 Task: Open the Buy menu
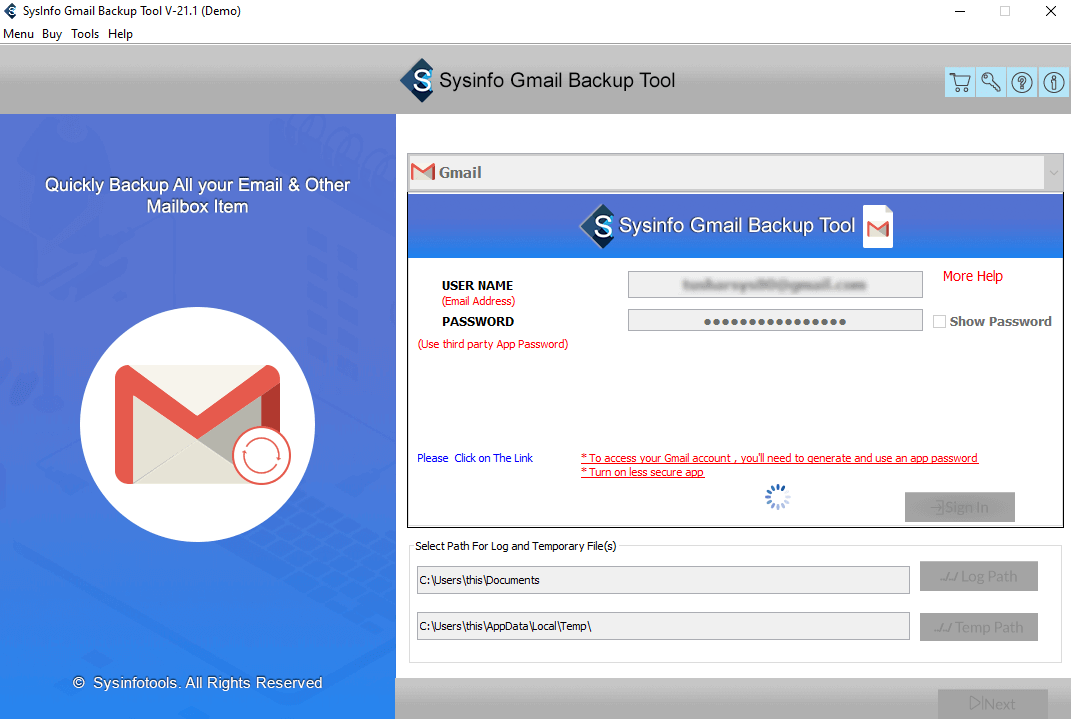[x=52, y=34]
